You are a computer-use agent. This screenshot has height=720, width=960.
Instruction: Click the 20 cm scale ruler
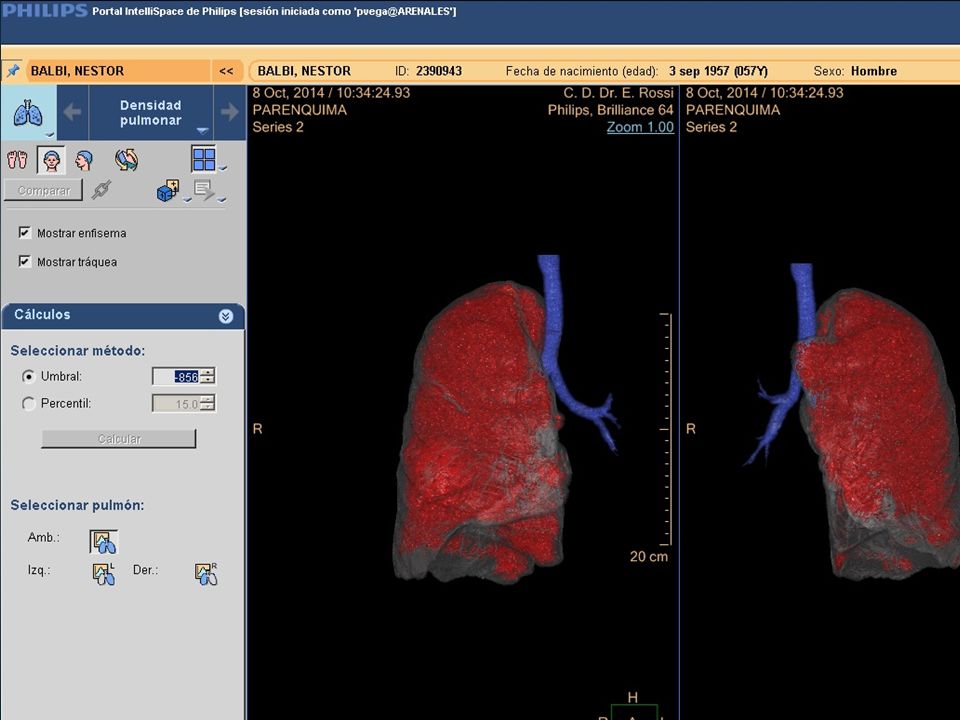pyautogui.click(x=665, y=429)
